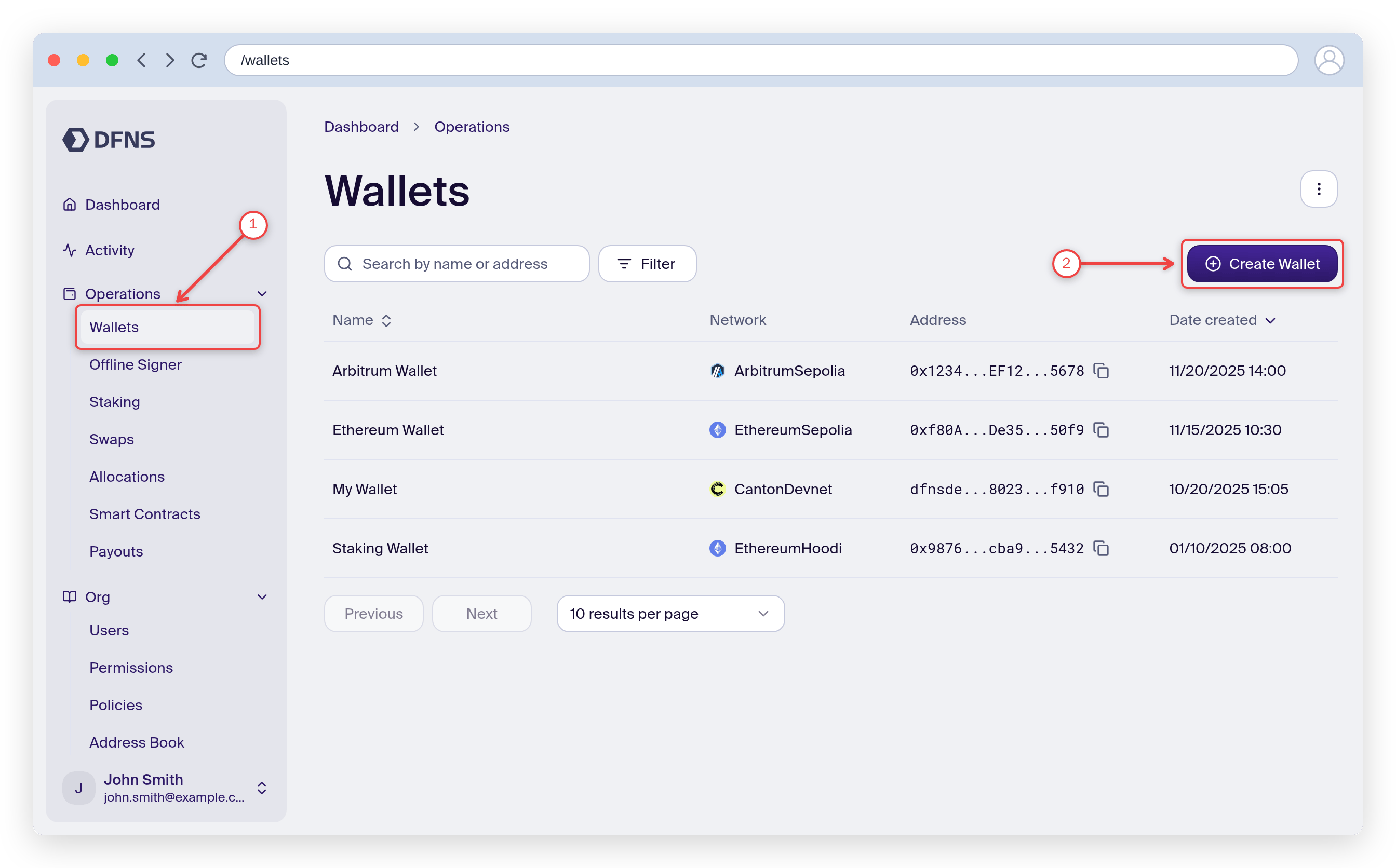Screen dimensions: 1396x868
Task: Click the Create Wallet button
Action: coord(1261,264)
